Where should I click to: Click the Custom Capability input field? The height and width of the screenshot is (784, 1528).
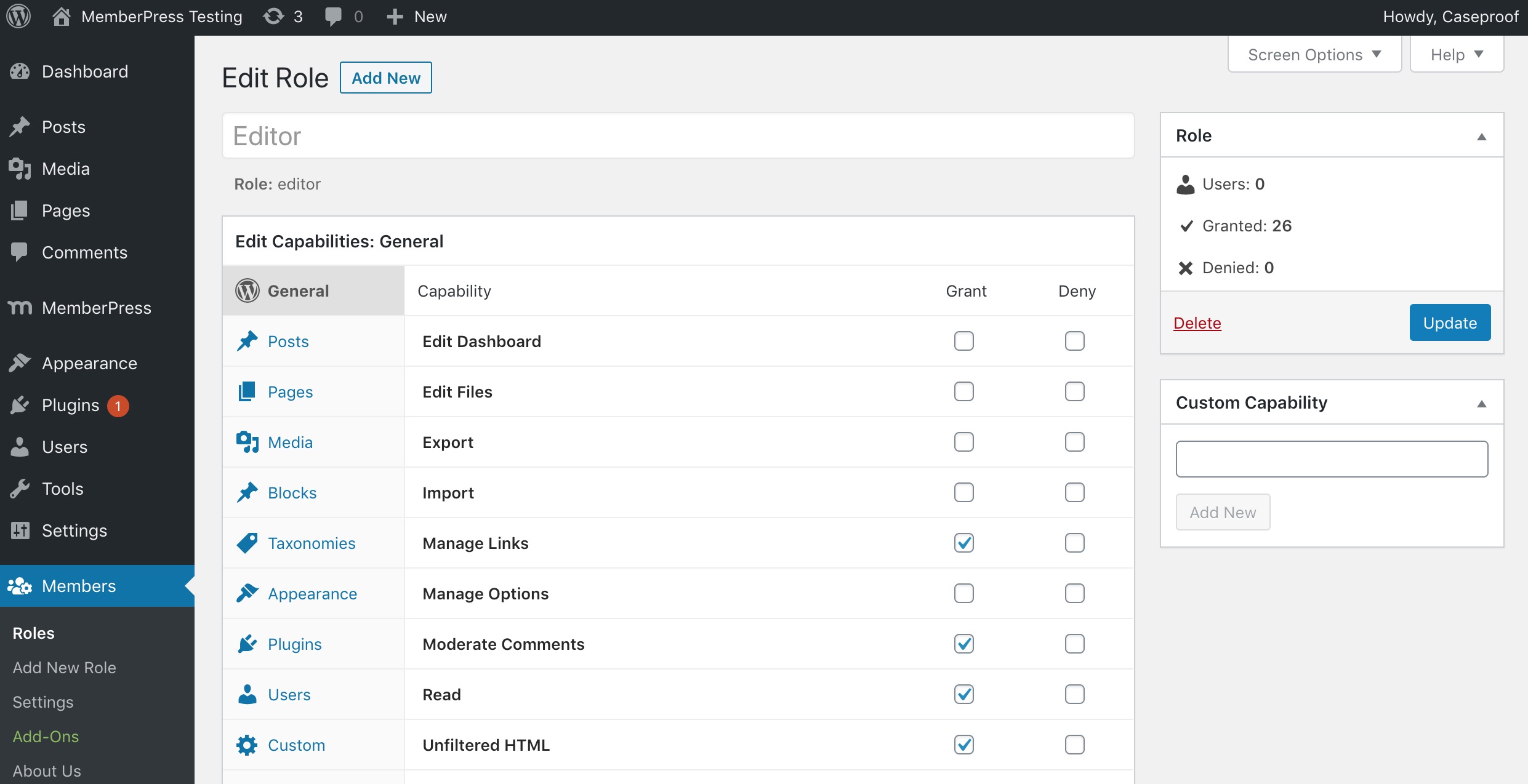coord(1332,459)
